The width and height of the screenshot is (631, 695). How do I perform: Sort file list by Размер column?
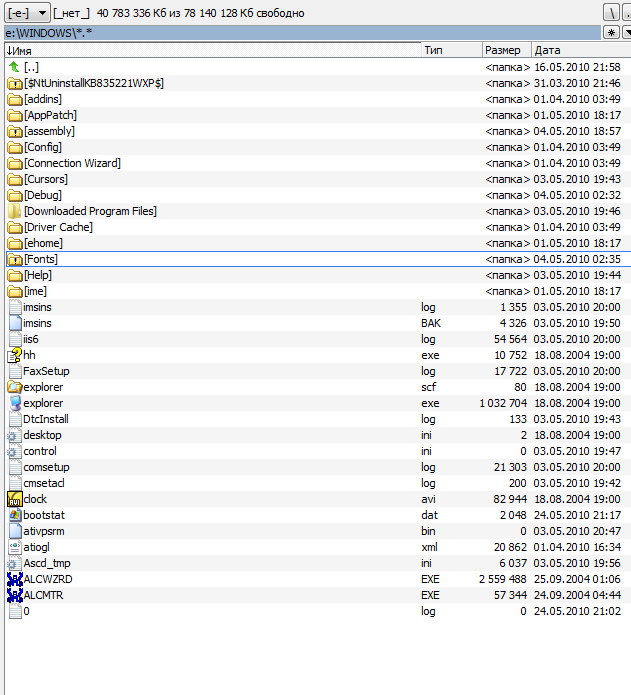(x=506, y=50)
